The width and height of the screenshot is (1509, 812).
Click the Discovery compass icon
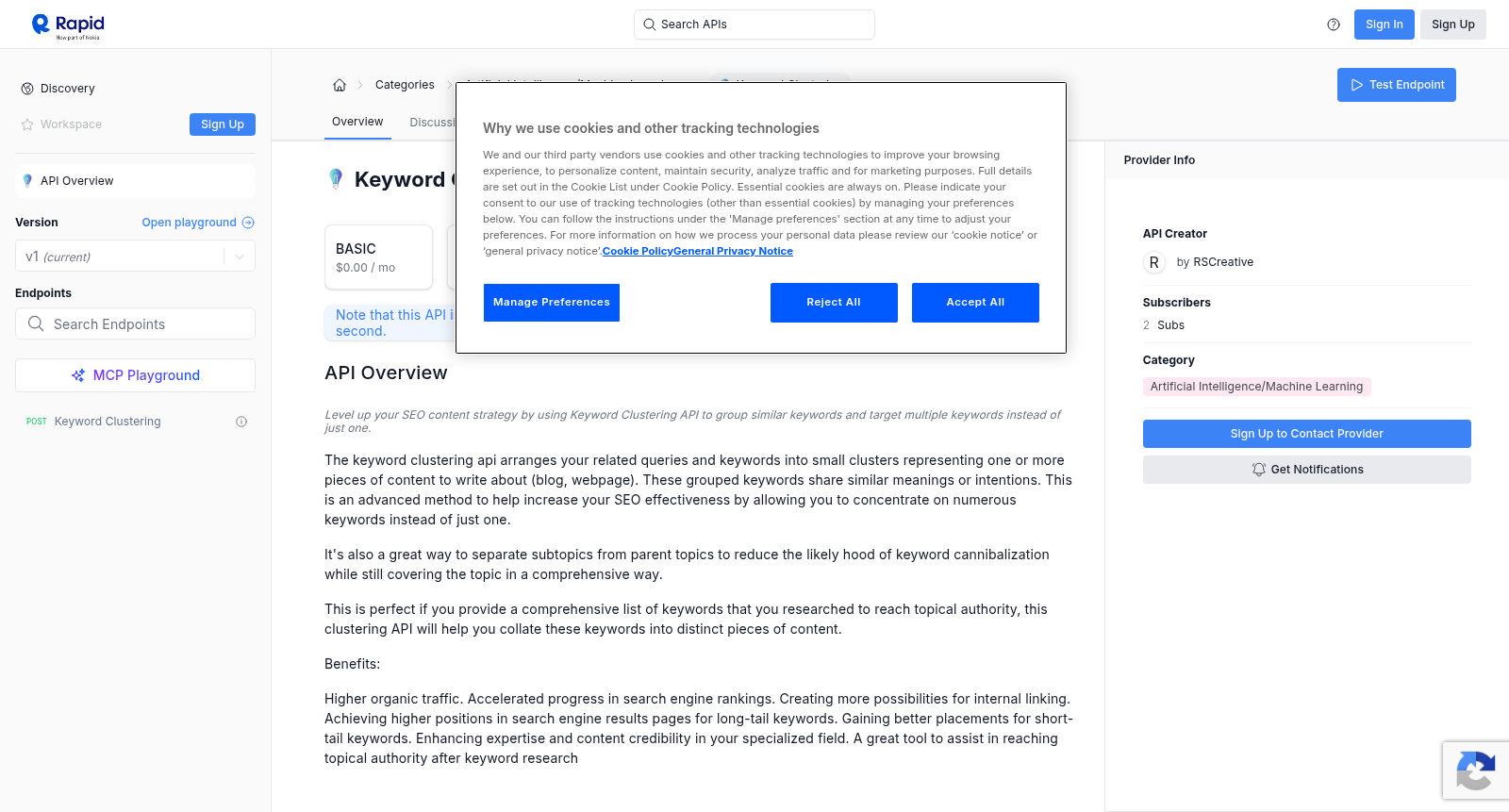tap(27, 89)
